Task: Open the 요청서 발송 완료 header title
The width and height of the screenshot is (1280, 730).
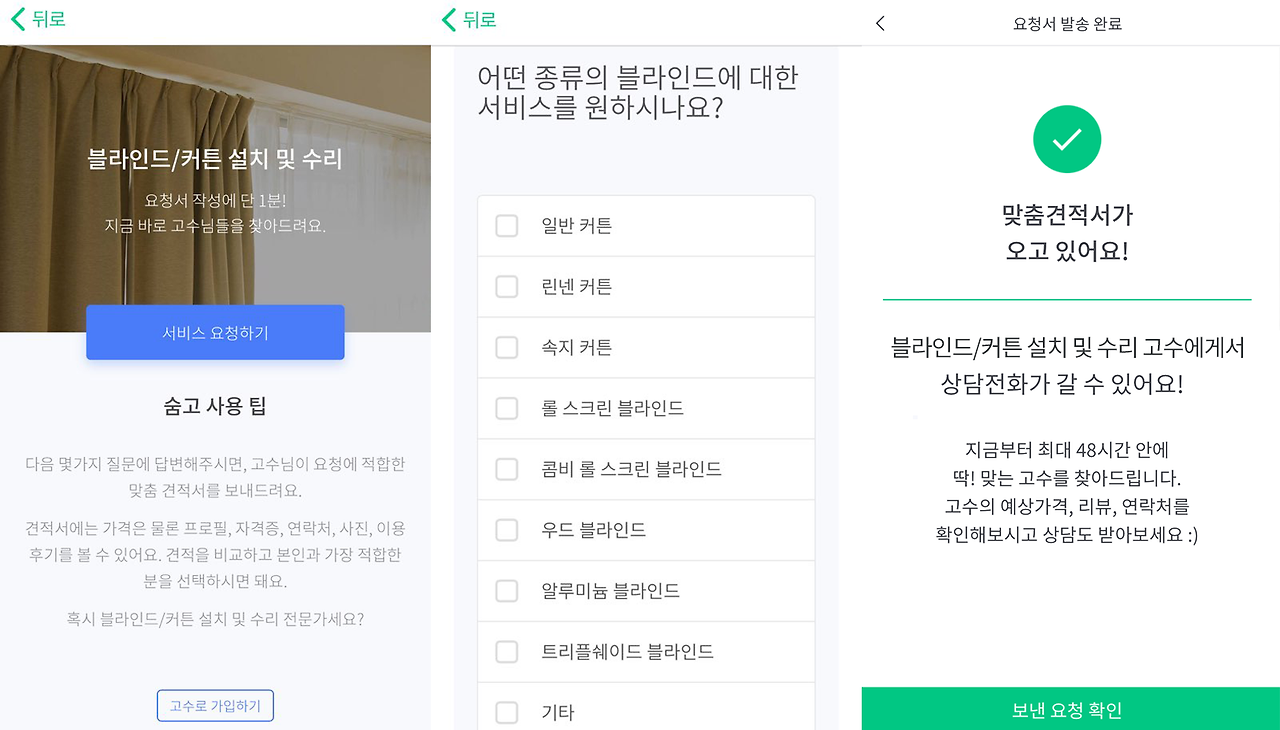Action: pos(1067,22)
